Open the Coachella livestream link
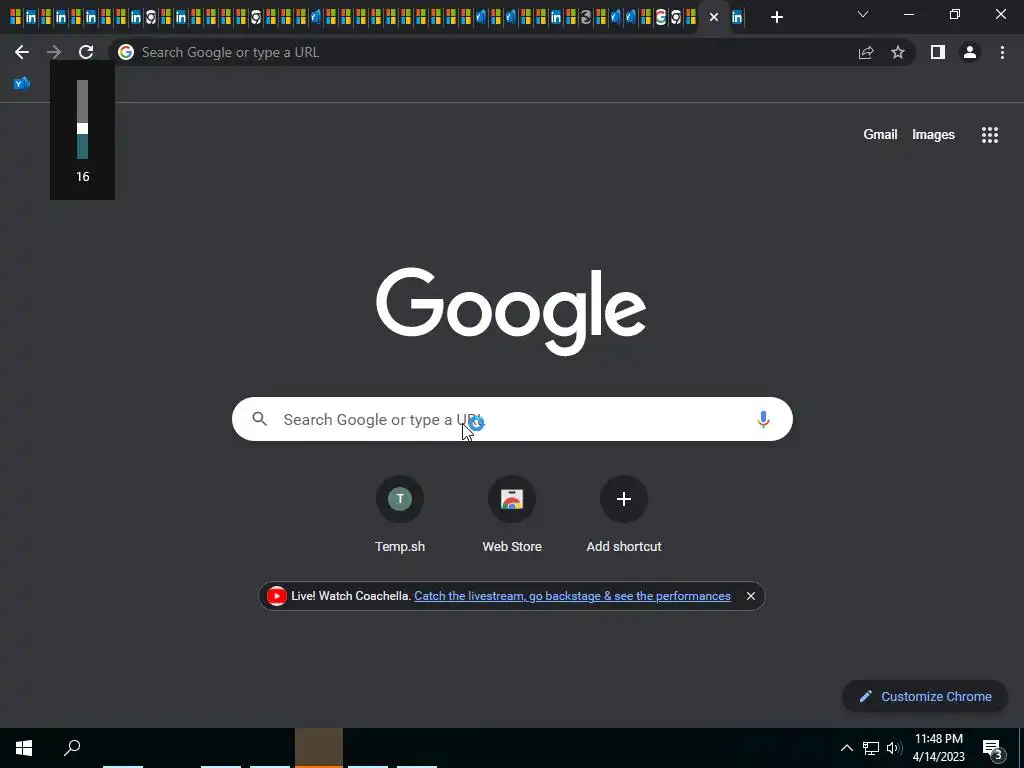1024x768 pixels. tap(572, 596)
